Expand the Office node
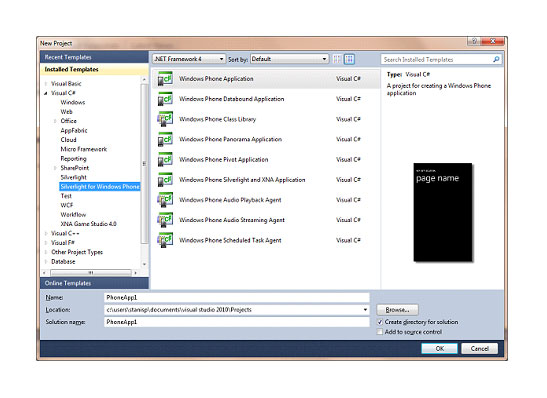Image resolution: width=547 pixels, height=398 pixels. (x=55, y=121)
